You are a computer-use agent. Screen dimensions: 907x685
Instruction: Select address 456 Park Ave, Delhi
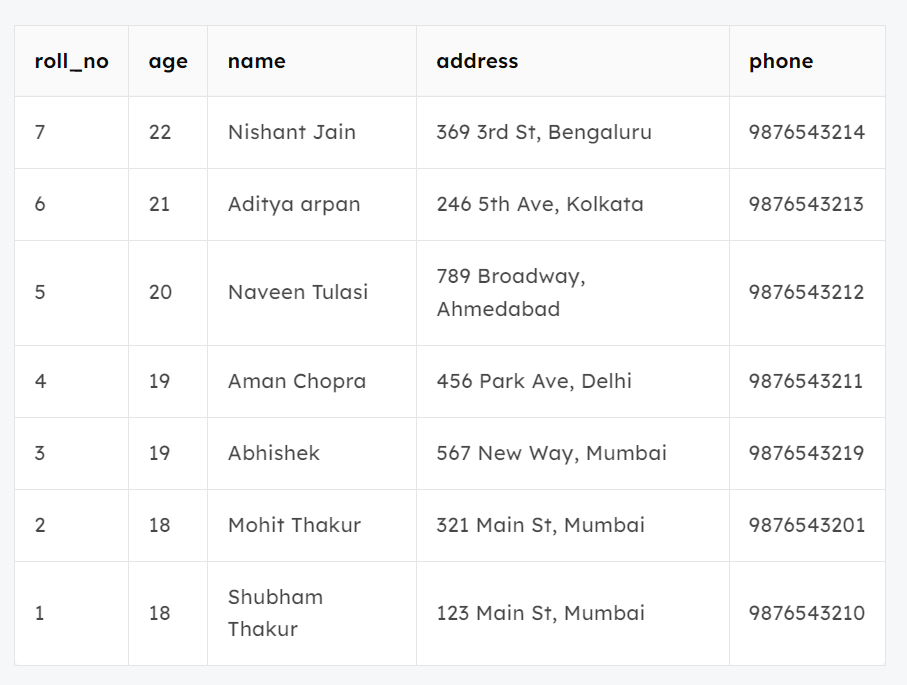tap(534, 381)
